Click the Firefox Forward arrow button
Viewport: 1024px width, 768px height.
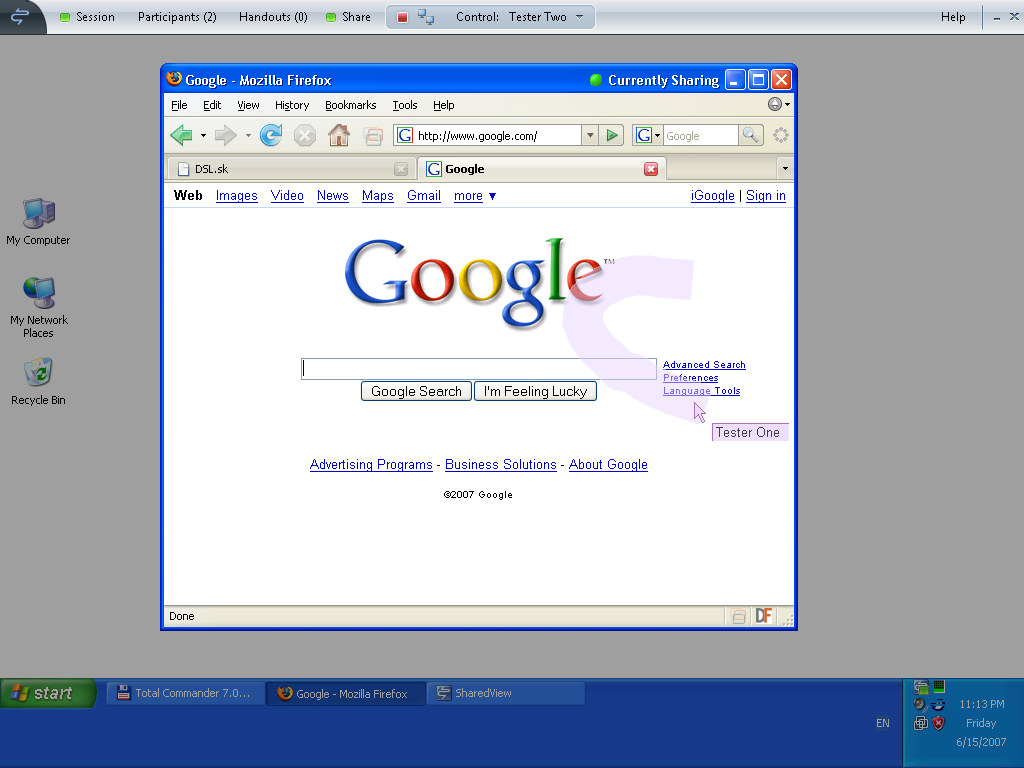coord(225,135)
